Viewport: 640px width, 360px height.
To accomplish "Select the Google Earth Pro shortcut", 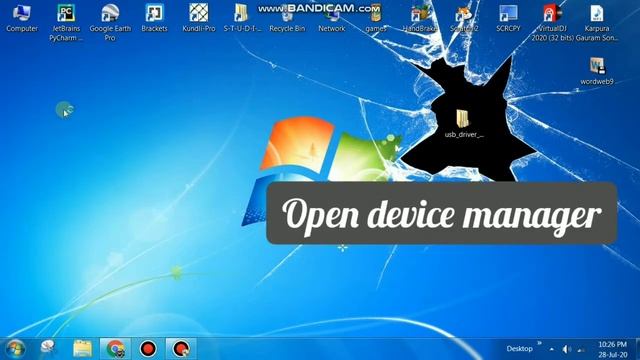I will point(110,22).
